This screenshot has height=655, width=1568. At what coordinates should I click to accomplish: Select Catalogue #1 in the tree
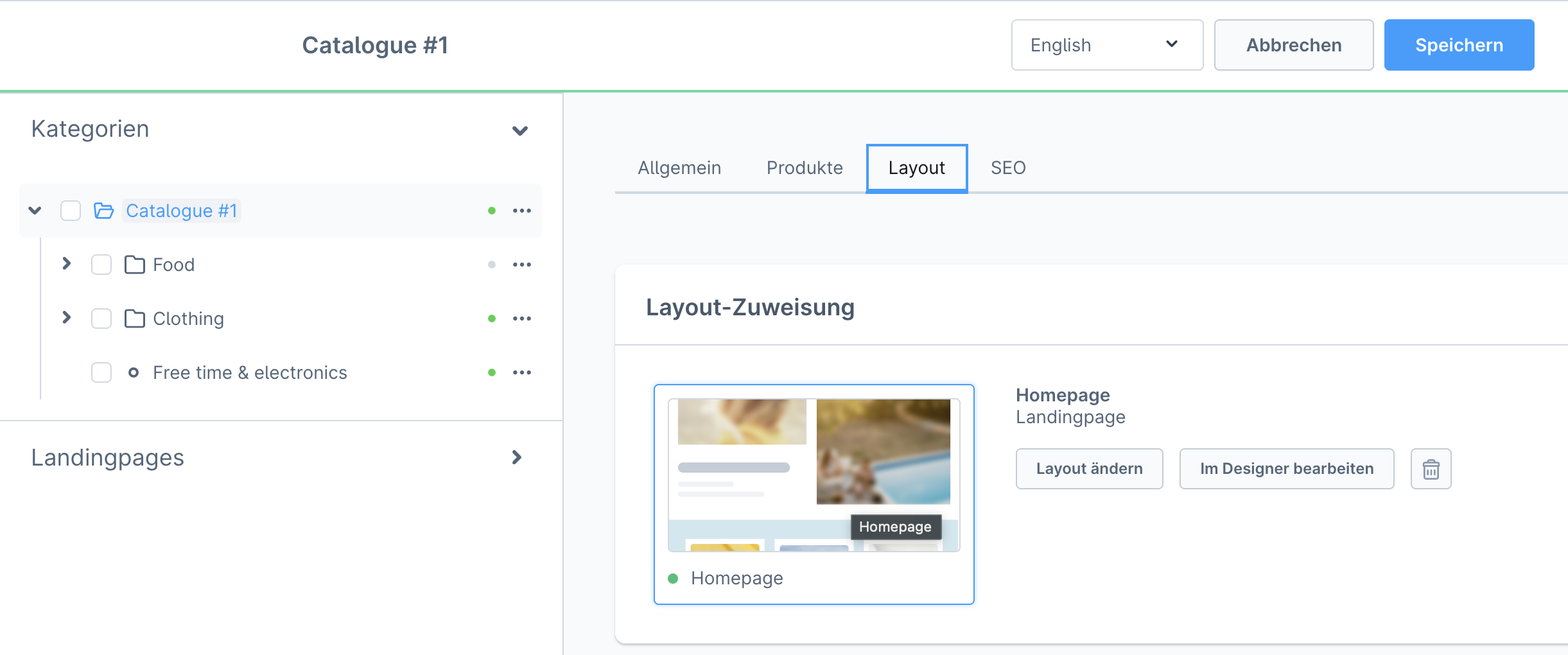pyautogui.click(x=182, y=211)
